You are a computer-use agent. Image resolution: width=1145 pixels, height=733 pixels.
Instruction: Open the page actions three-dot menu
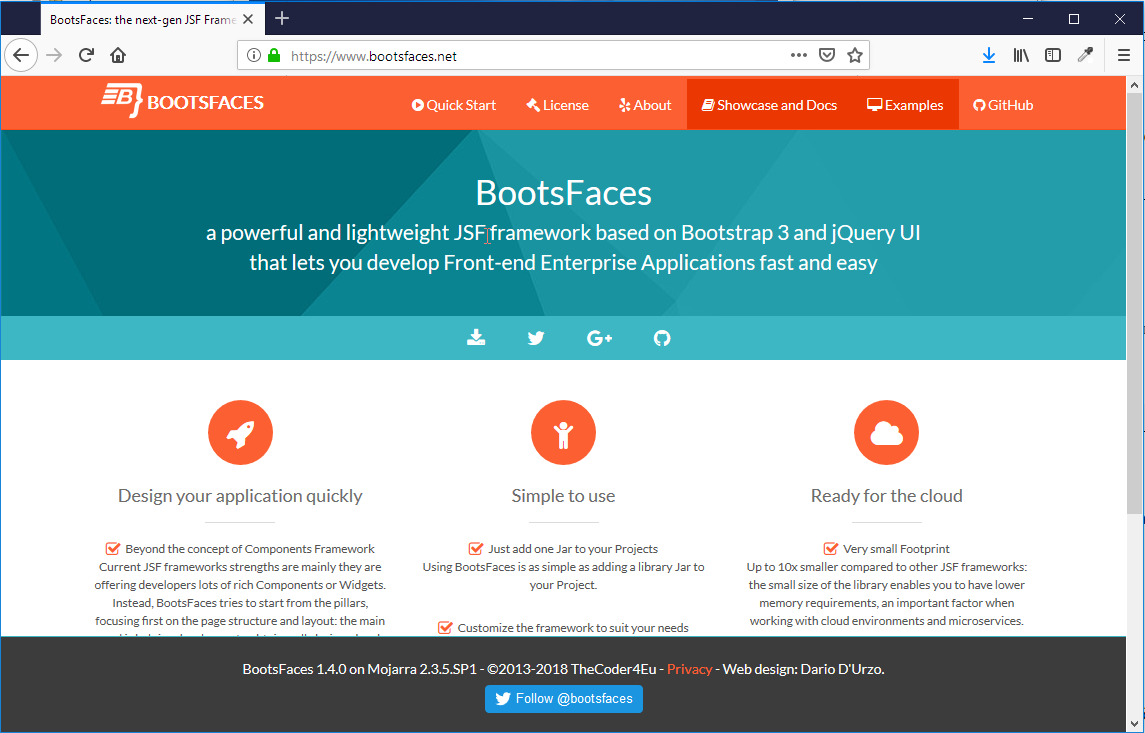[799, 55]
